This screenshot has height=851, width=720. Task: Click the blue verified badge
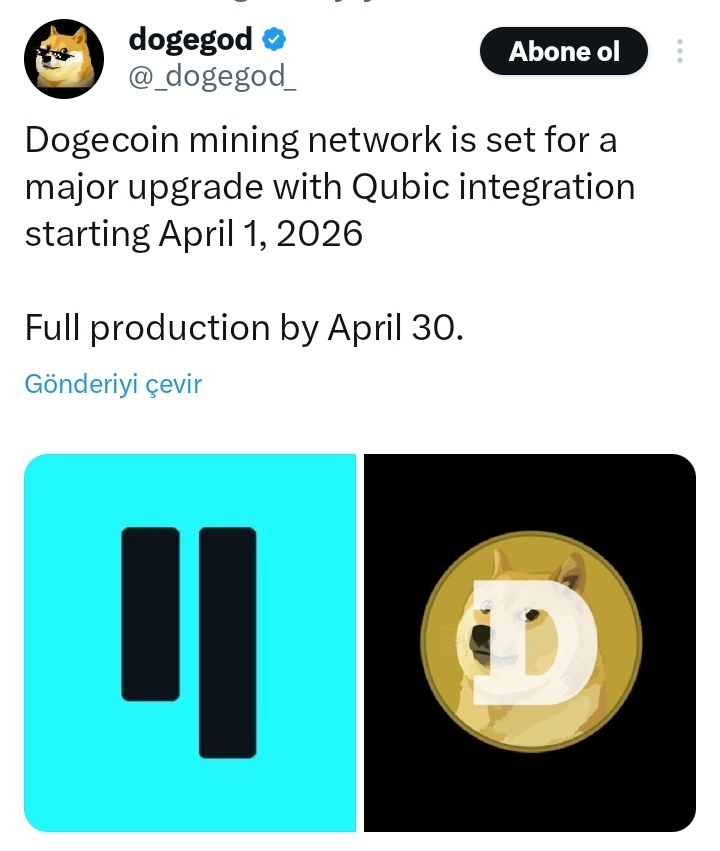click(x=274, y=41)
